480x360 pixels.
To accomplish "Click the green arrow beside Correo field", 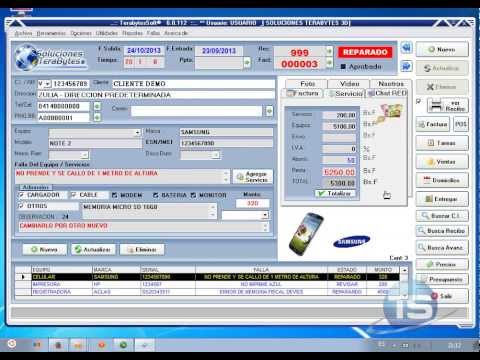I will tap(269, 111).
